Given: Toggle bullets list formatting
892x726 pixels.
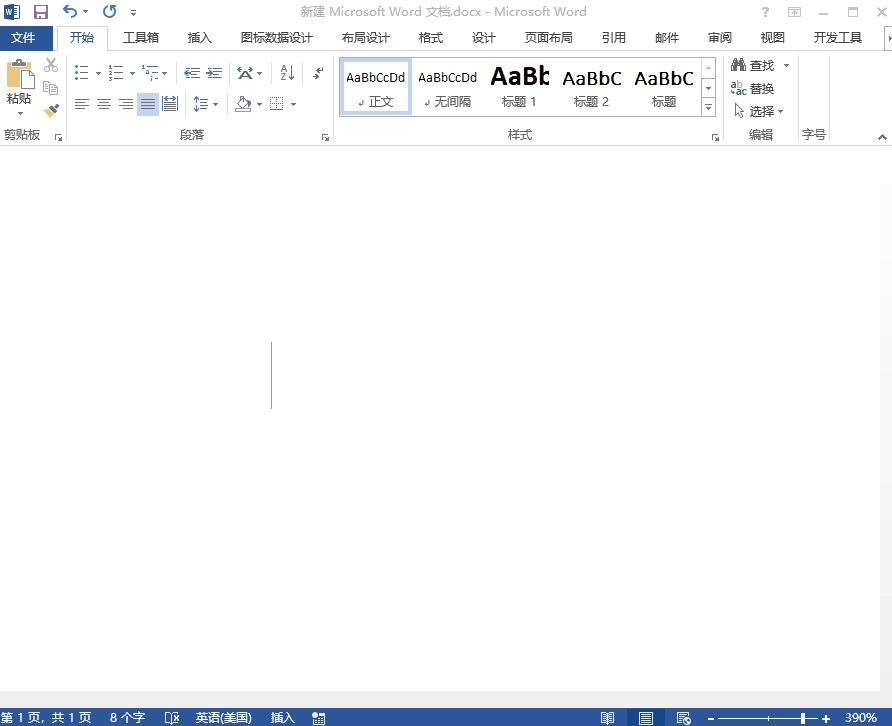Looking at the screenshot, I should [x=82, y=71].
